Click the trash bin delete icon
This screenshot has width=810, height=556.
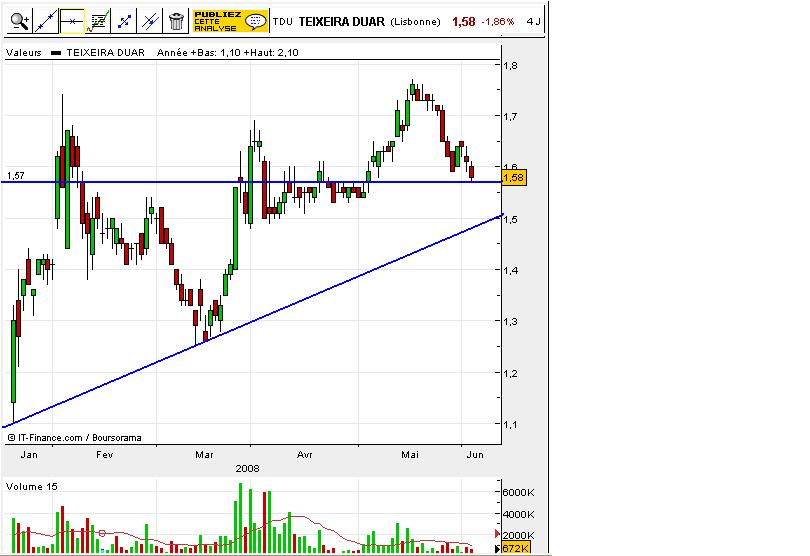coord(176,21)
